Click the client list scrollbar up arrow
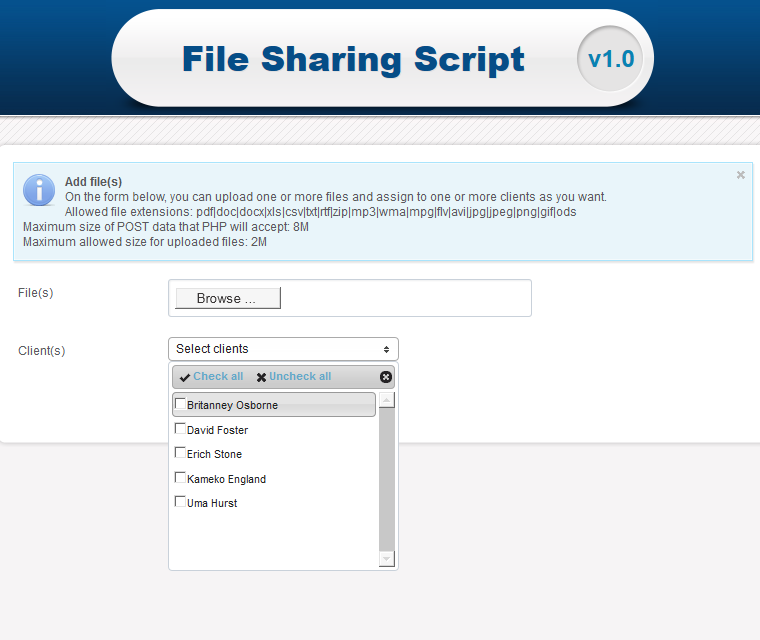 point(387,400)
